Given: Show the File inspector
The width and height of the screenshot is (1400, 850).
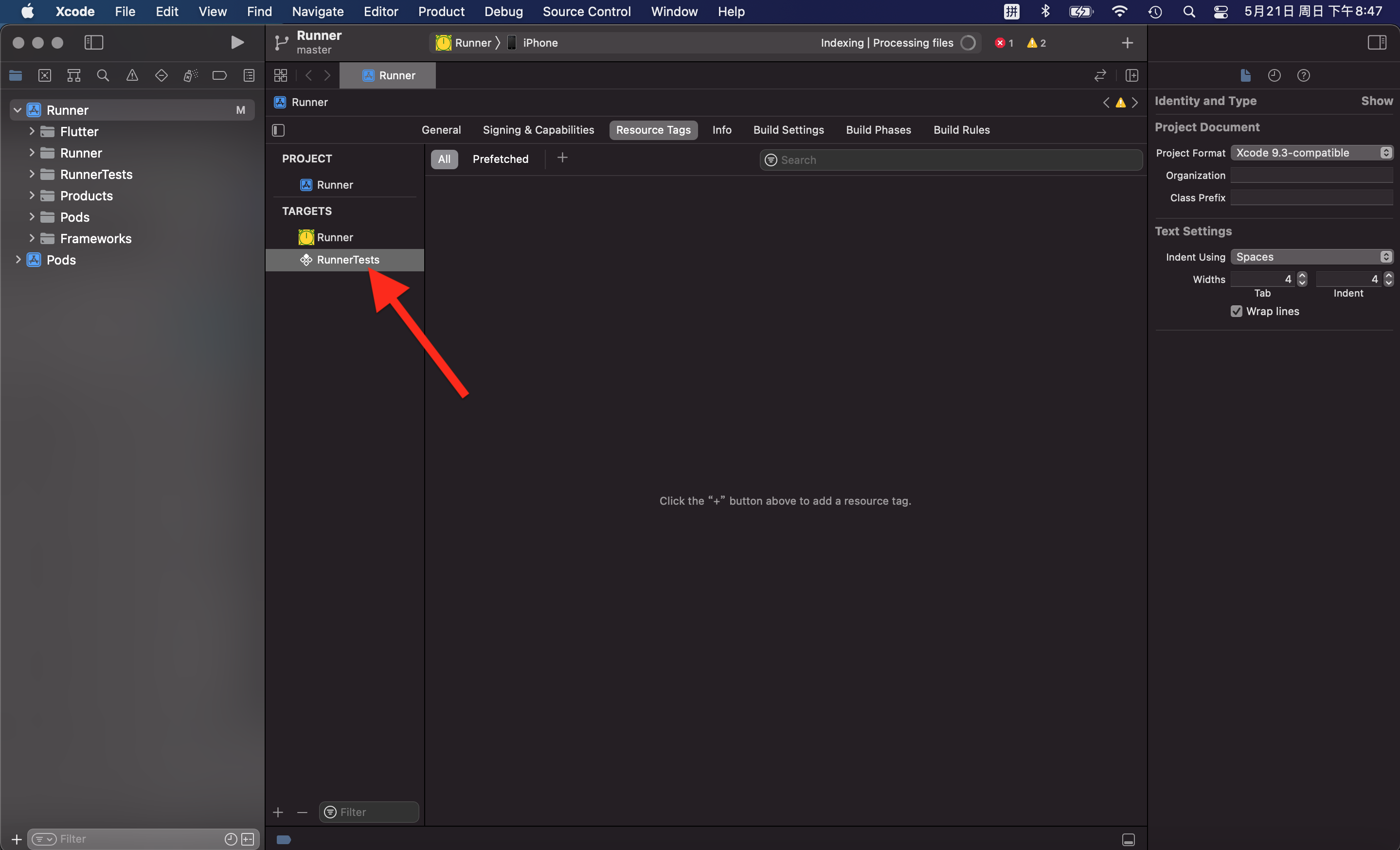Looking at the screenshot, I should point(1245,75).
